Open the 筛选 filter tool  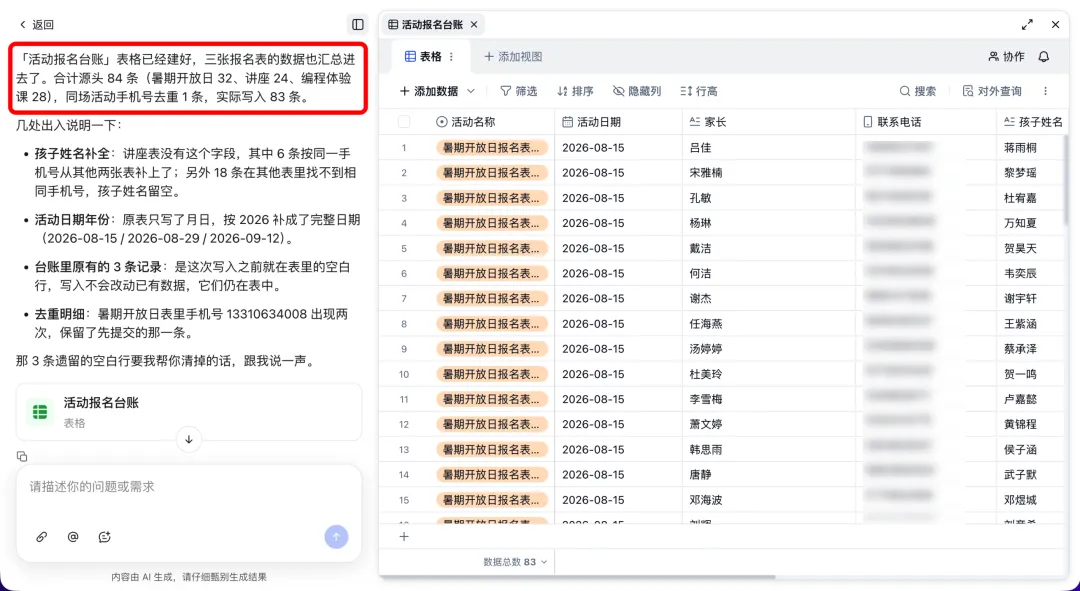click(x=519, y=91)
